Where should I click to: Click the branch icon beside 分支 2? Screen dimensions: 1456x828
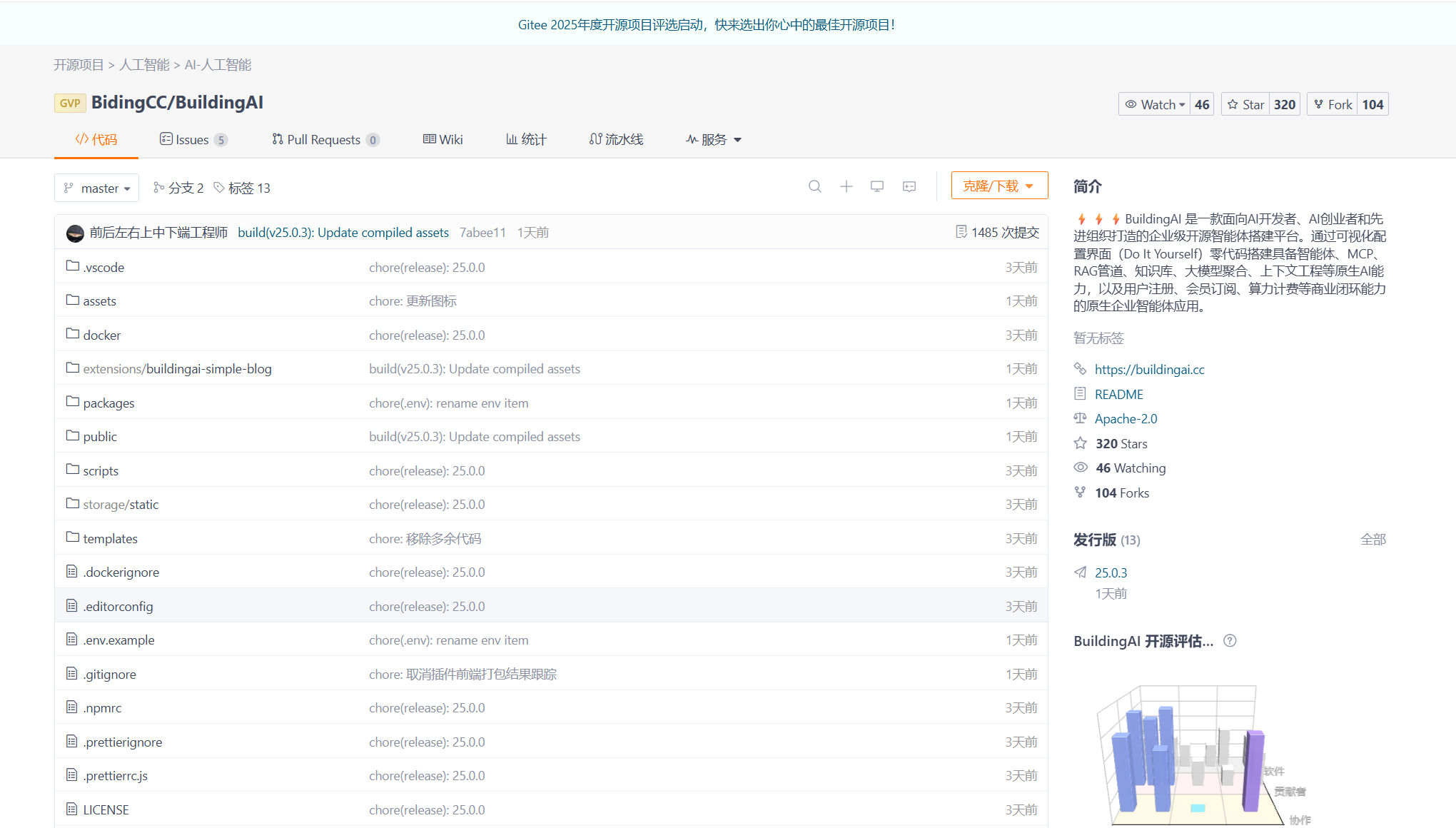tap(158, 187)
